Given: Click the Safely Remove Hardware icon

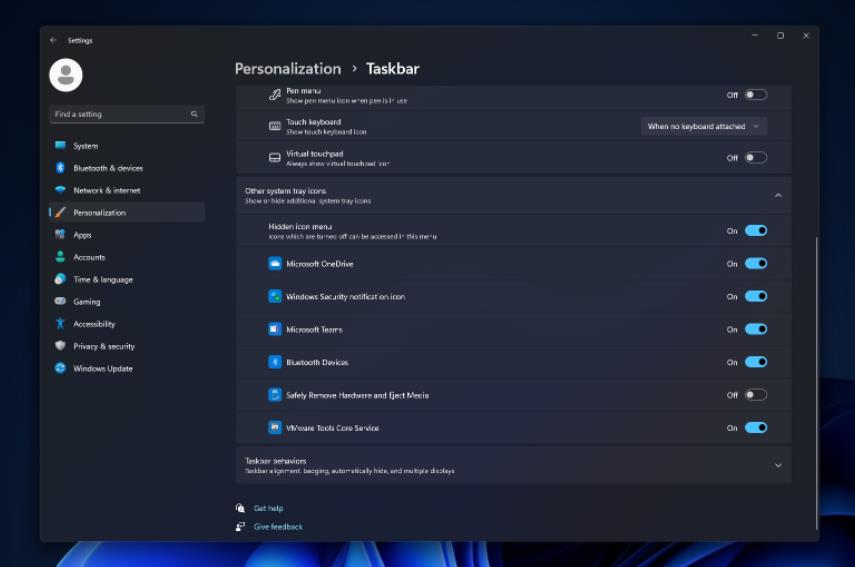Looking at the screenshot, I should tap(275, 395).
